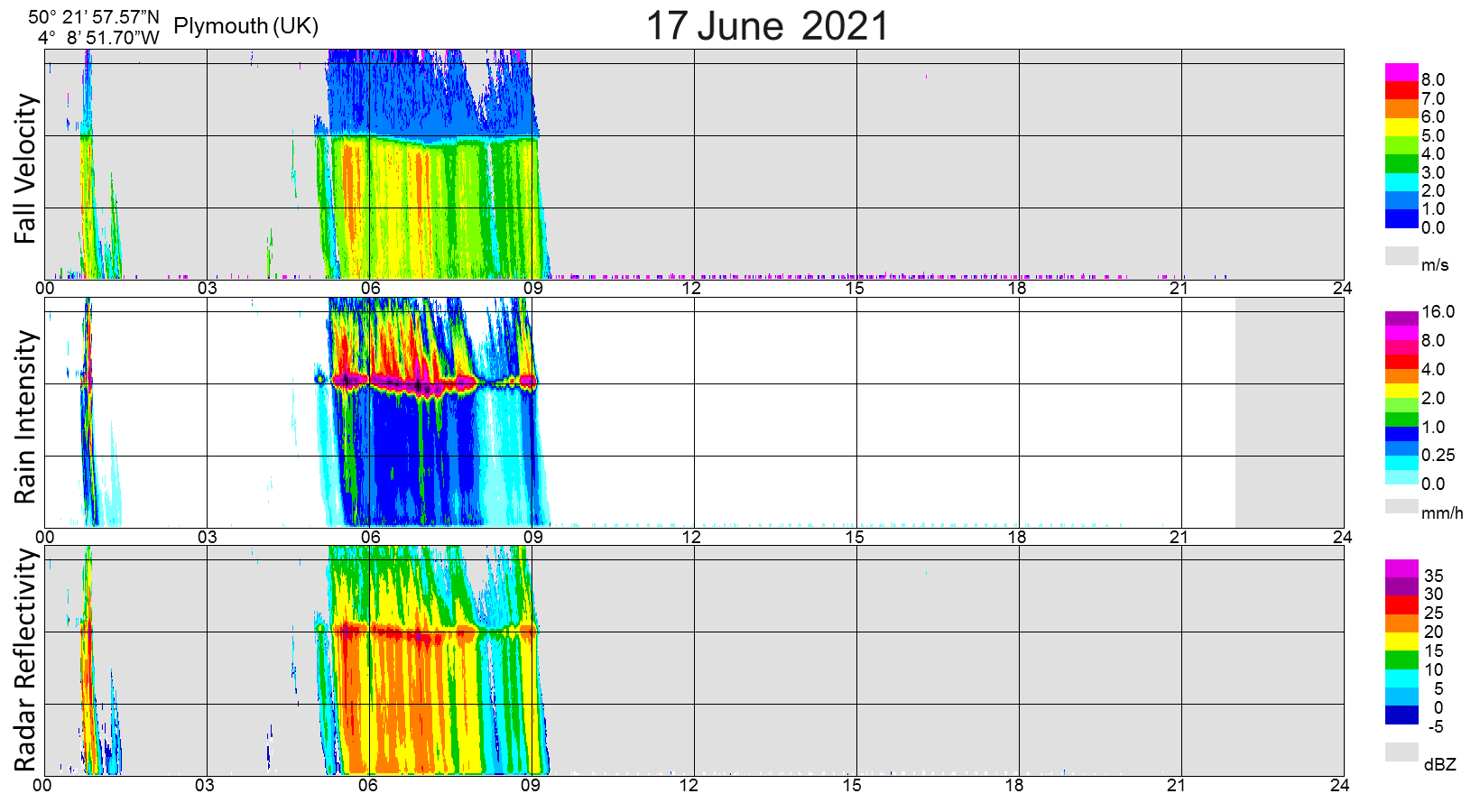Image resolution: width=1480 pixels, height=812 pixels.
Task: Click the dark blue swatch in Radar Reflectivity legend
Action: click(1401, 715)
